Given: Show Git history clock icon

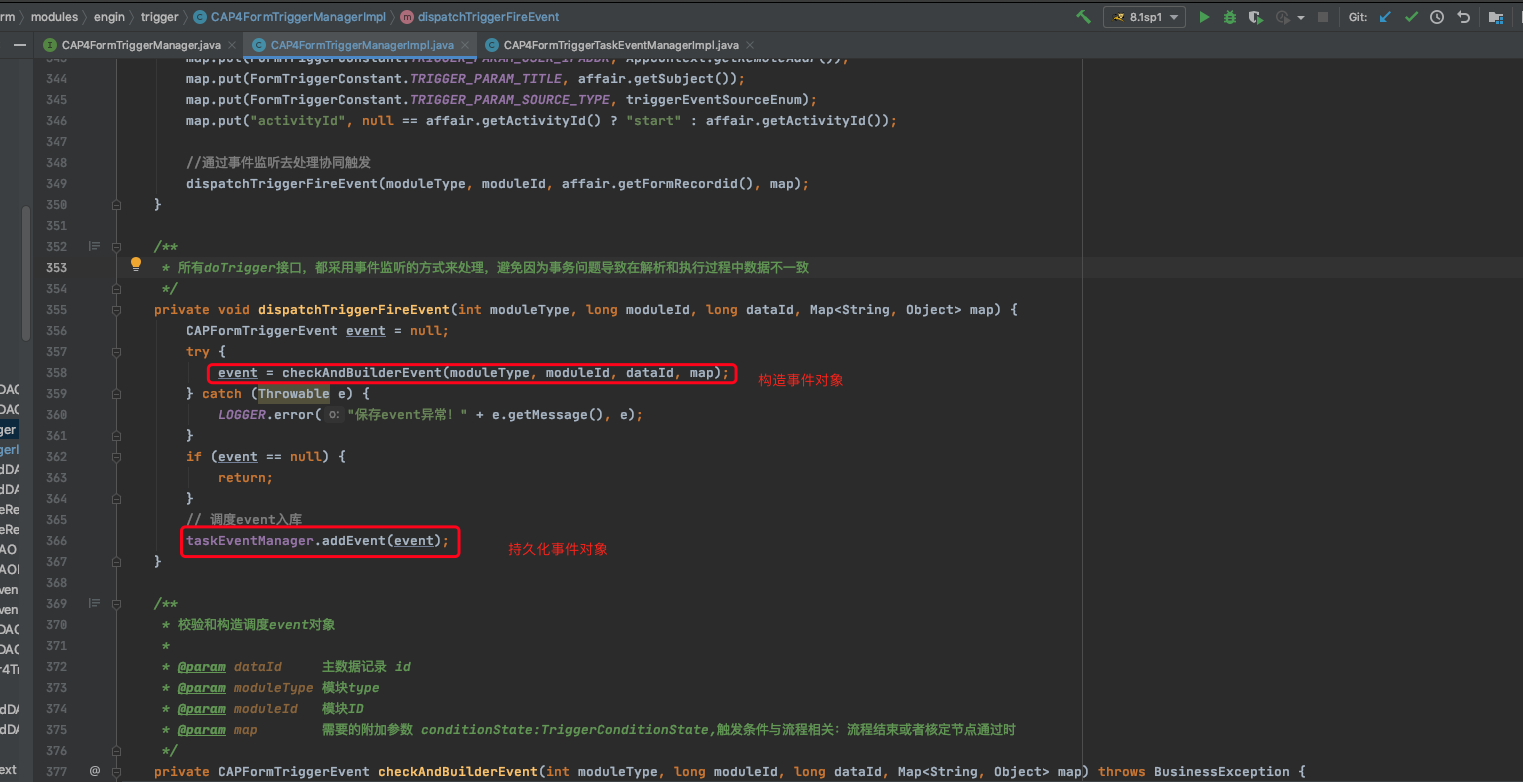Looking at the screenshot, I should 1437,17.
